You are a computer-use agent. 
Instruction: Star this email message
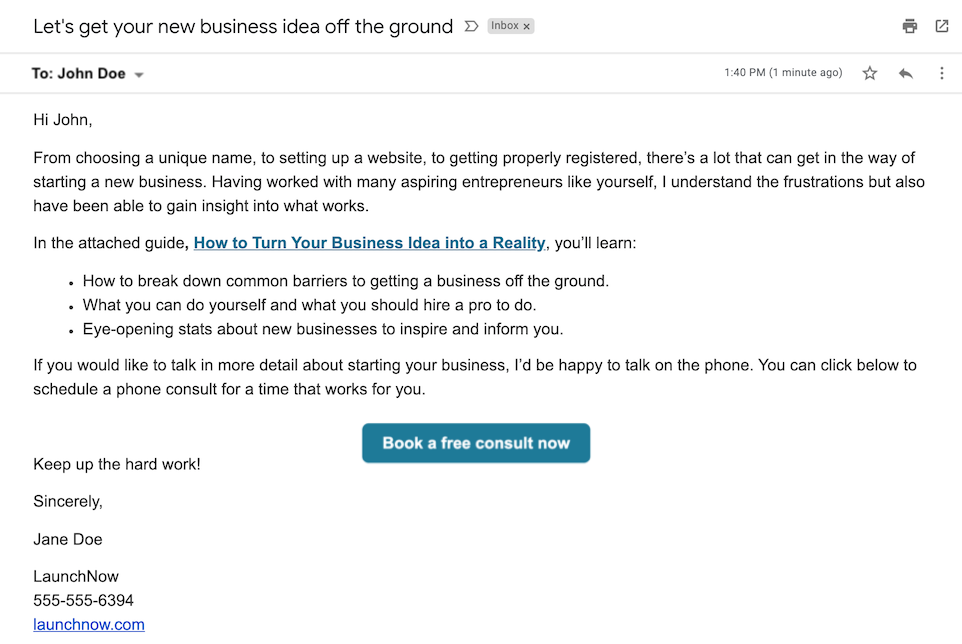pyautogui.click(x=870, y=73)
